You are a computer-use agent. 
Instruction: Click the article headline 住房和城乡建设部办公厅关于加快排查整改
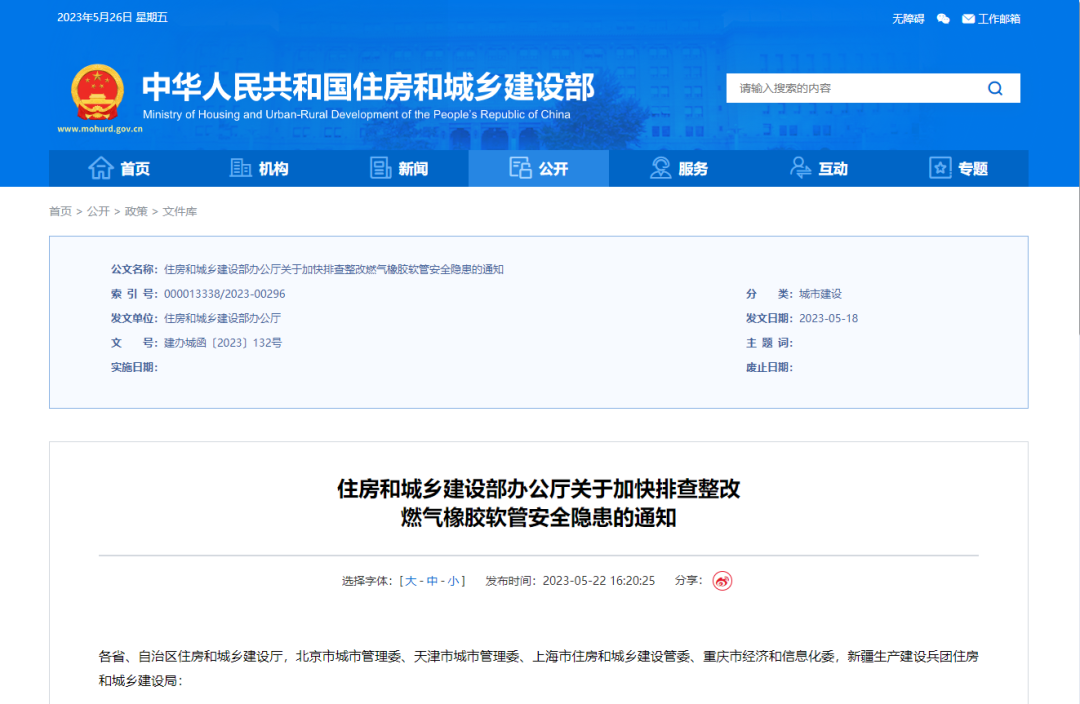tap(539, 488)
